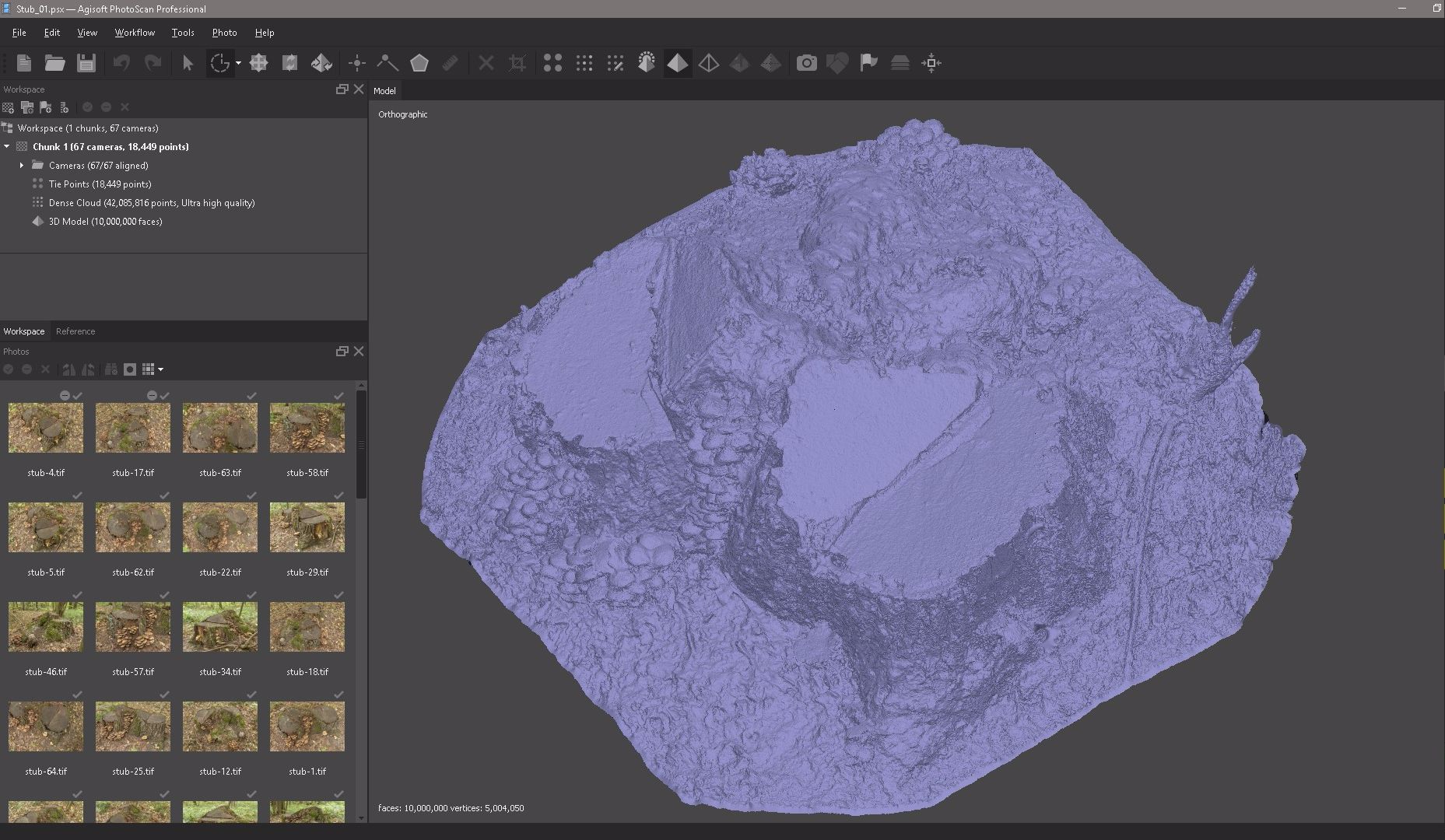
Task: Select the Rotate Object tool
Action: pos(321,63)
